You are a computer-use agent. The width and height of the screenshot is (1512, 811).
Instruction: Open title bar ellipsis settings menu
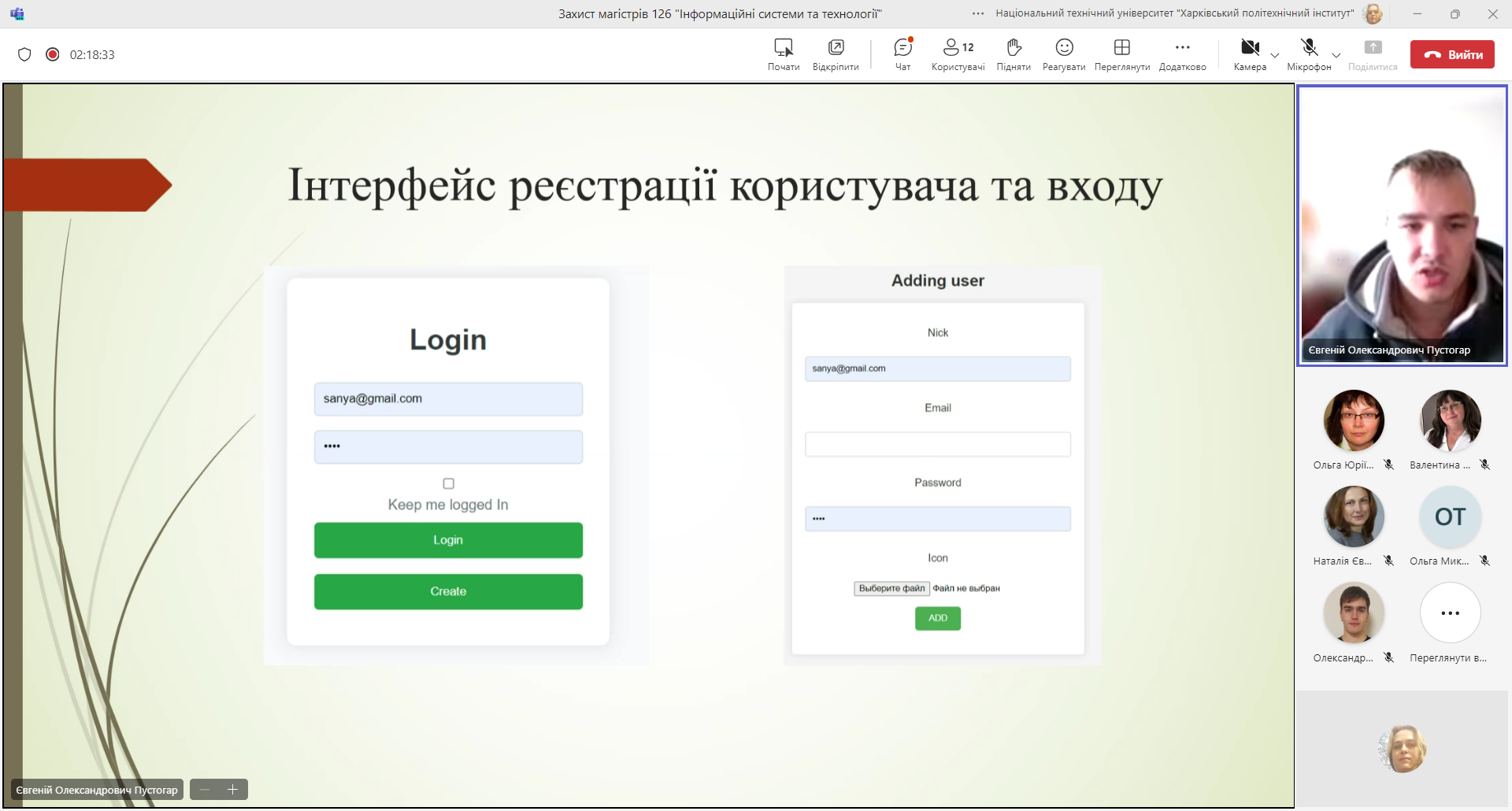click(978, 13)
